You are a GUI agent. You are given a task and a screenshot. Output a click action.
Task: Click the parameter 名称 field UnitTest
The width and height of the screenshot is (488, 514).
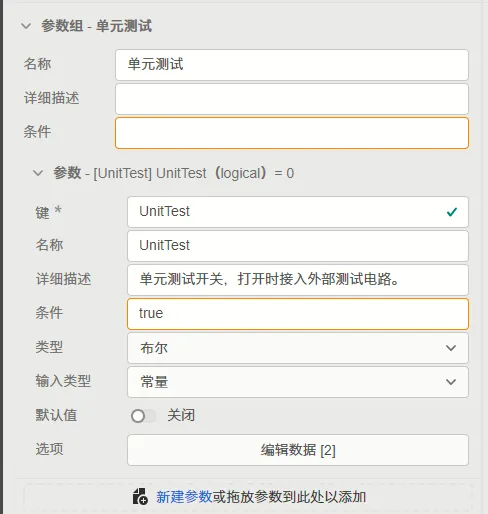point(298,246)
